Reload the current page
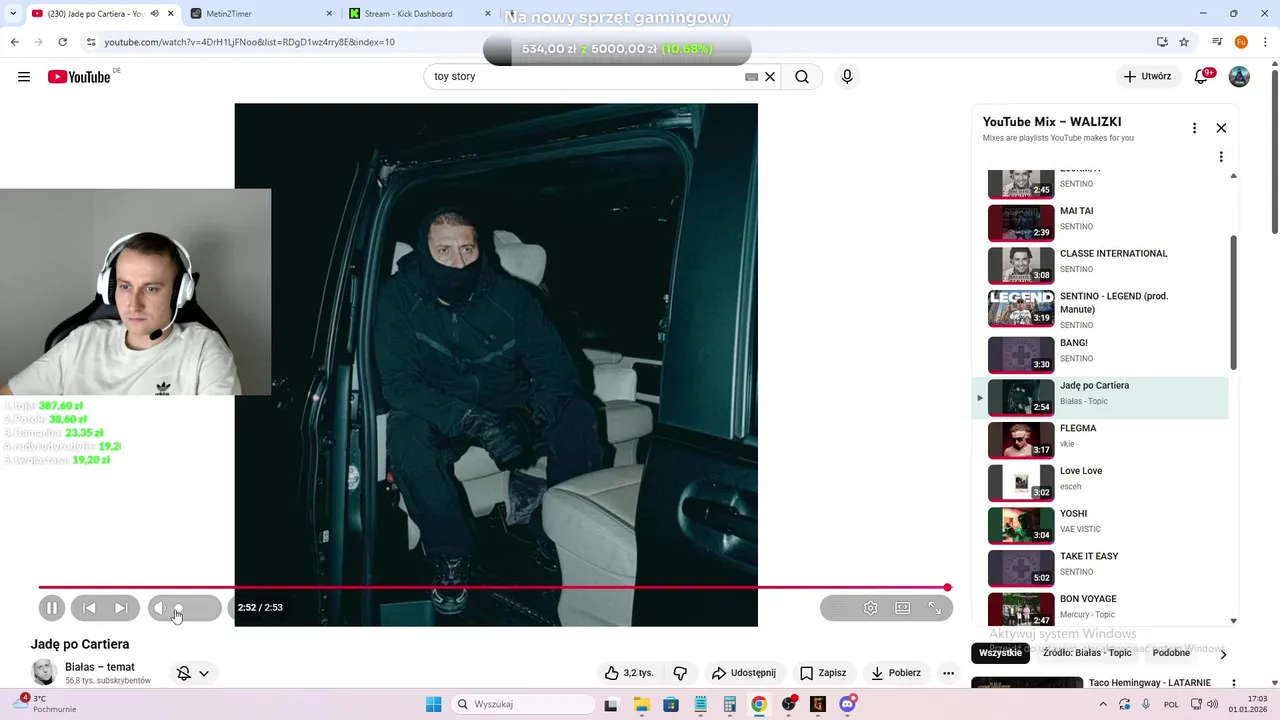Viewport: 1280px width, 720px height. pos(62,42)
